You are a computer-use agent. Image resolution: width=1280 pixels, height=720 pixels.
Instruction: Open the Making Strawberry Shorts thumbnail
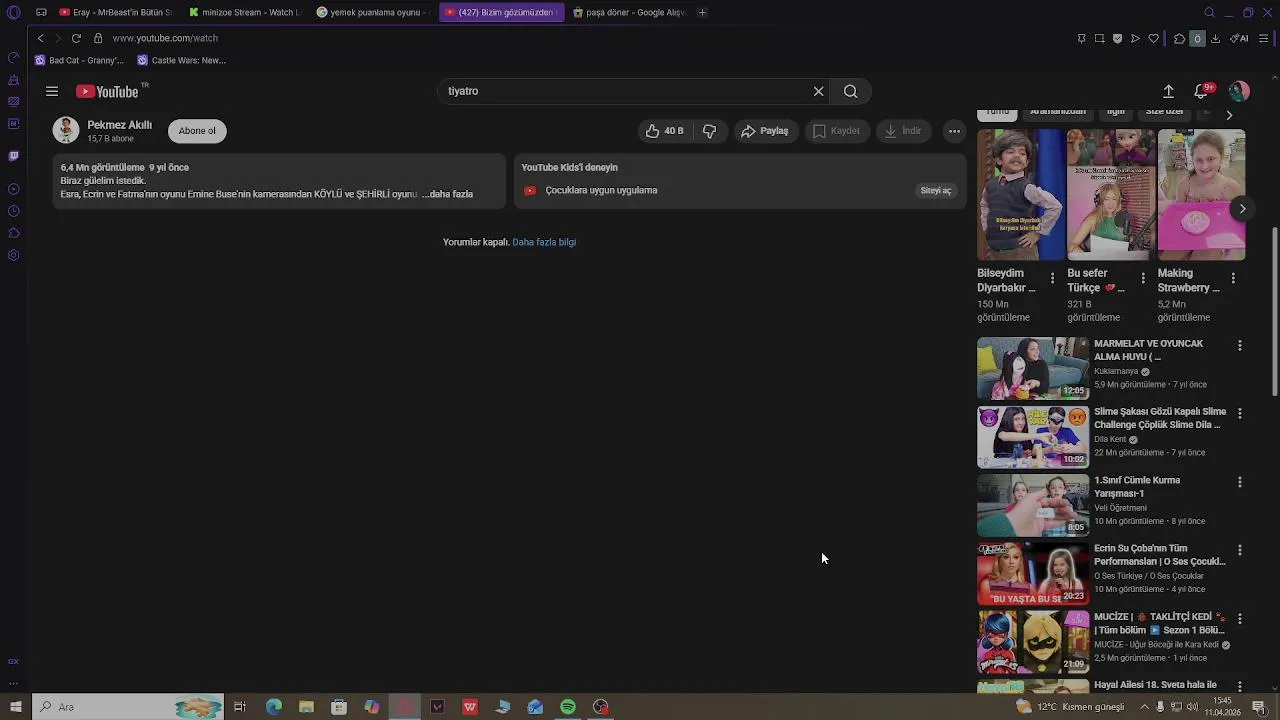tap(1201, 195)
